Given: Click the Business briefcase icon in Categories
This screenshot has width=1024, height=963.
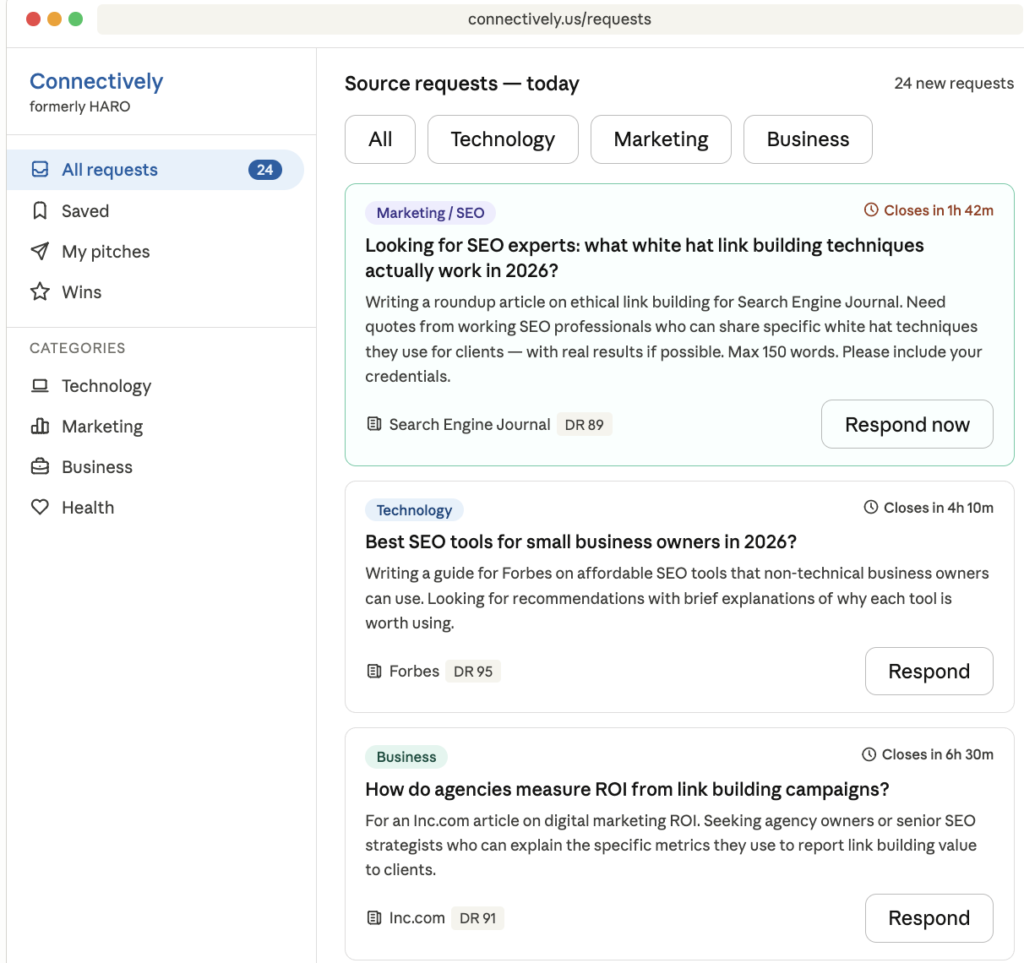Looking at the screenshot, I should [40, 467].
